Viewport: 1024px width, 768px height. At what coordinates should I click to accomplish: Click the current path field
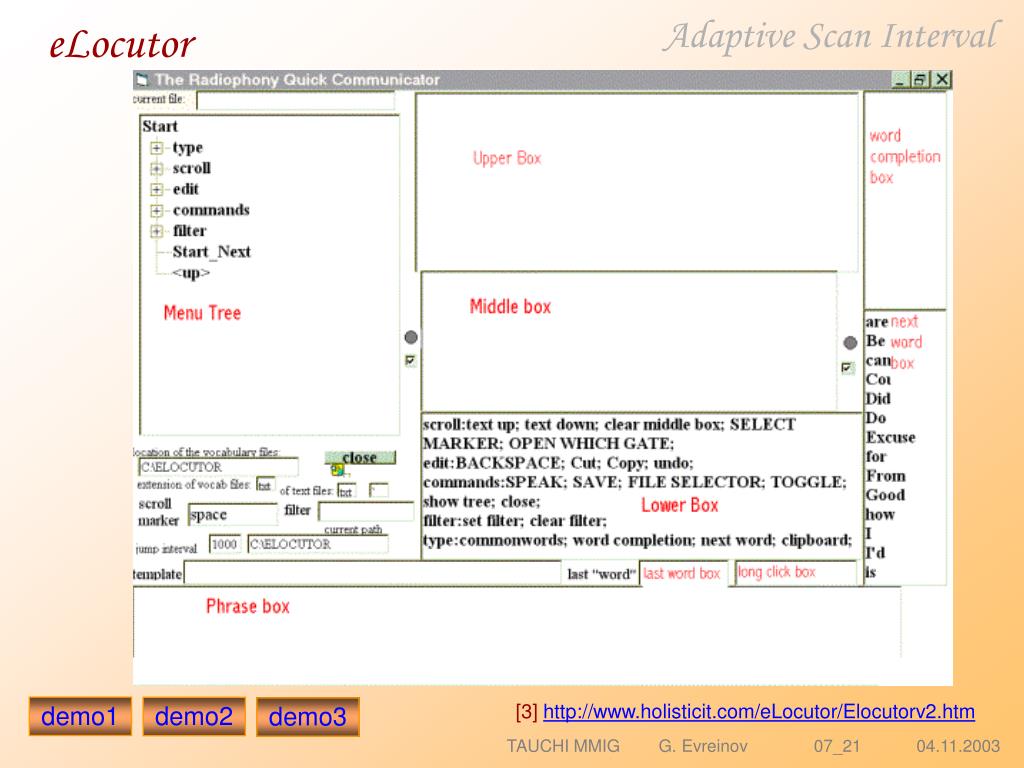click(x=317, y=544)
